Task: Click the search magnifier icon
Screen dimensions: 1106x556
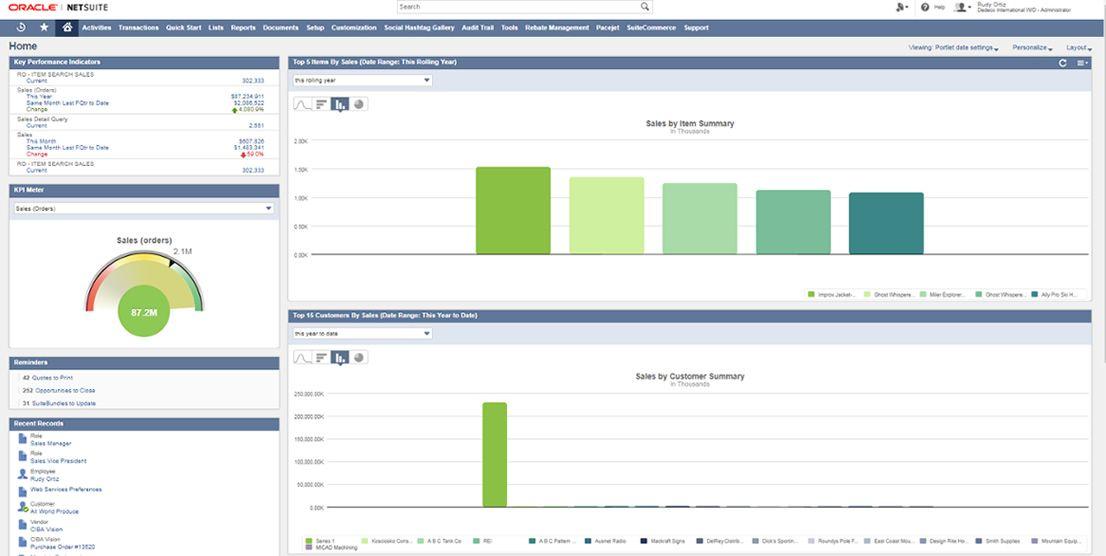Action: (x=645, y=7)
